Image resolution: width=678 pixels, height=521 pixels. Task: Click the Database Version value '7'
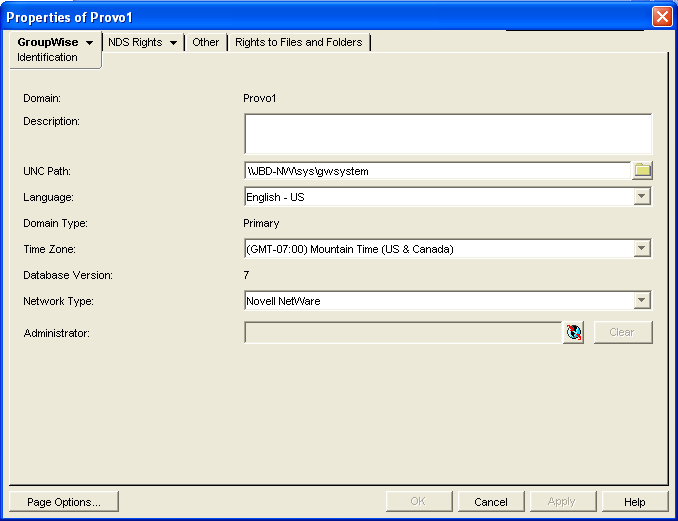246,275
